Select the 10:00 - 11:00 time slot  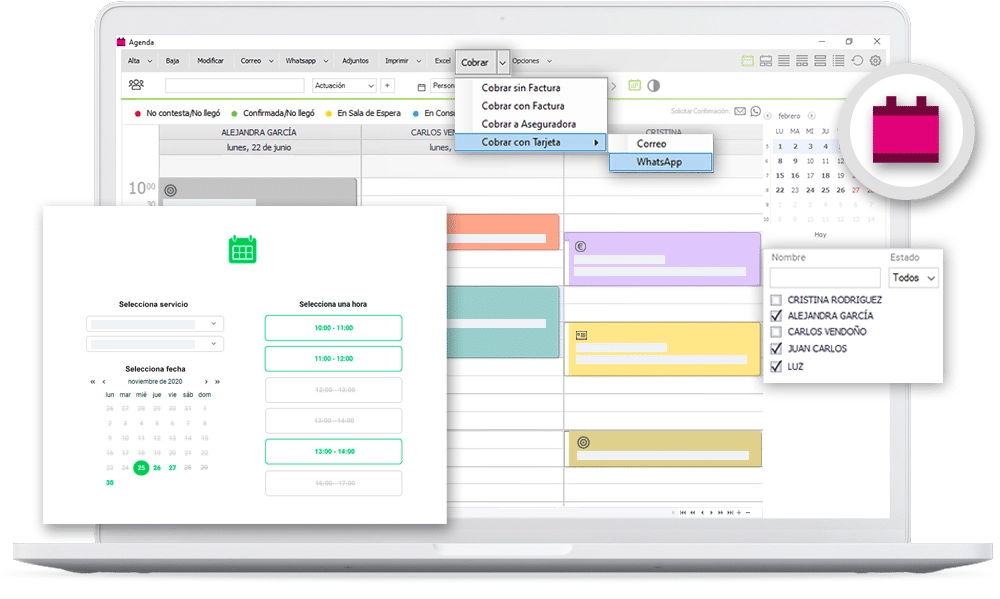pos(333,328)
